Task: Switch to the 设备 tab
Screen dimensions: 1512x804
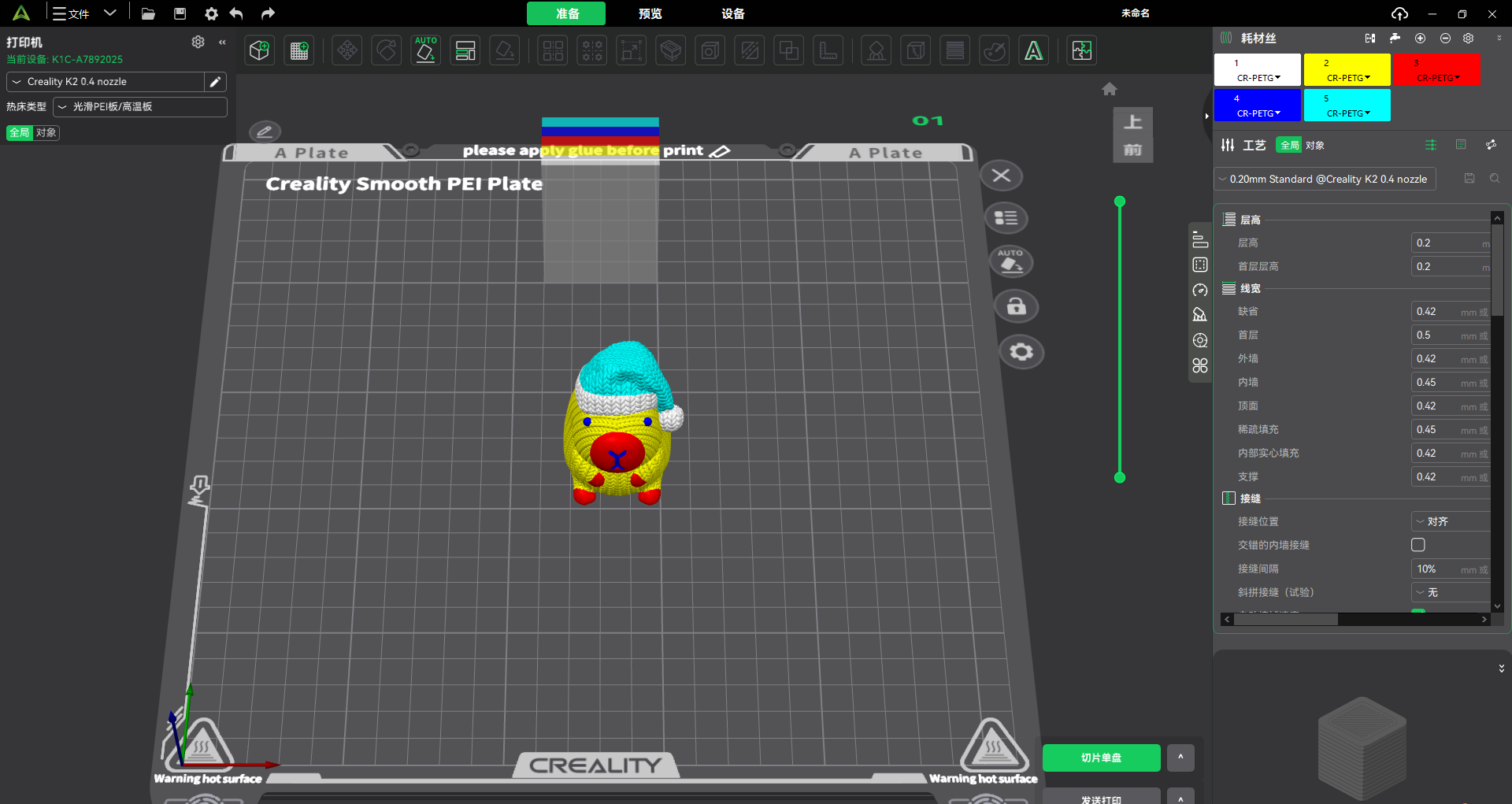Action: coord(733,13)
